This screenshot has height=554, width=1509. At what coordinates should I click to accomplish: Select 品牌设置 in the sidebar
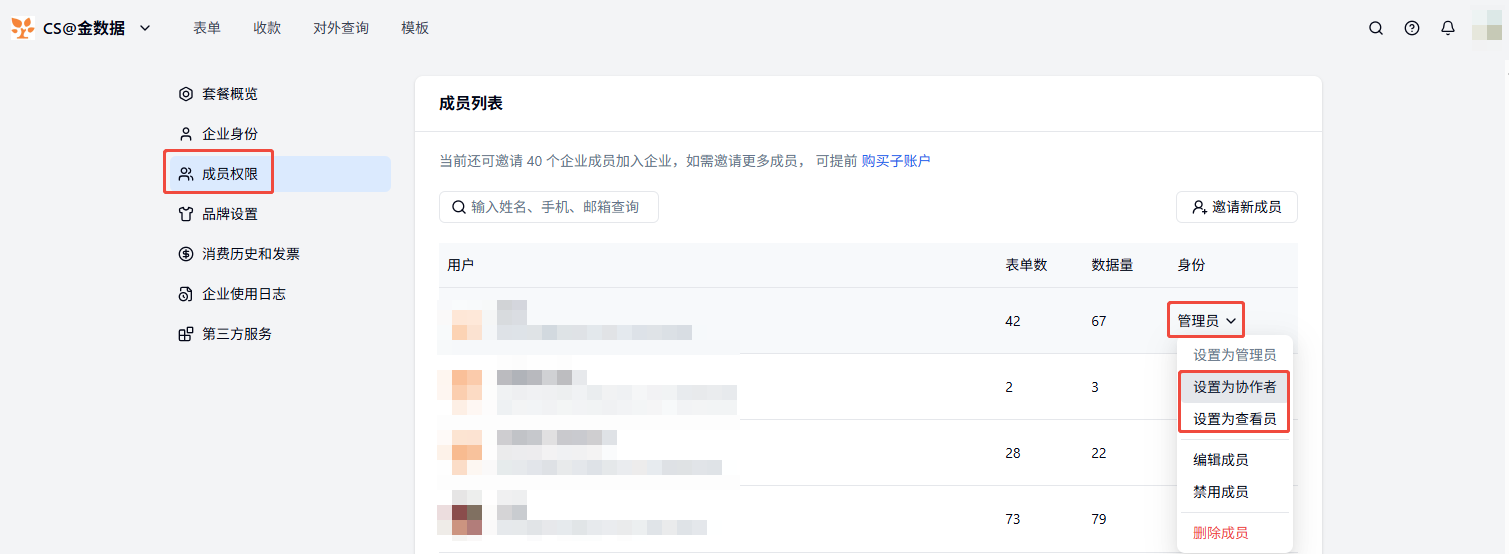click(x=230, y=214)
